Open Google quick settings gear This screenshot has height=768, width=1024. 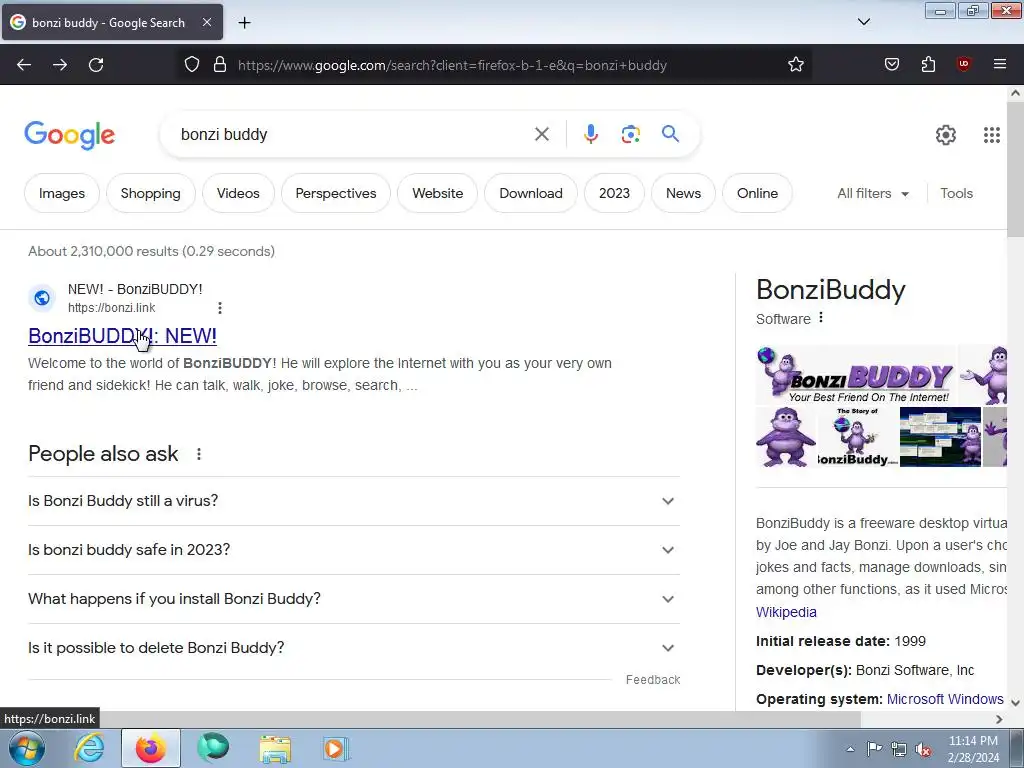[x=946, y=135]
